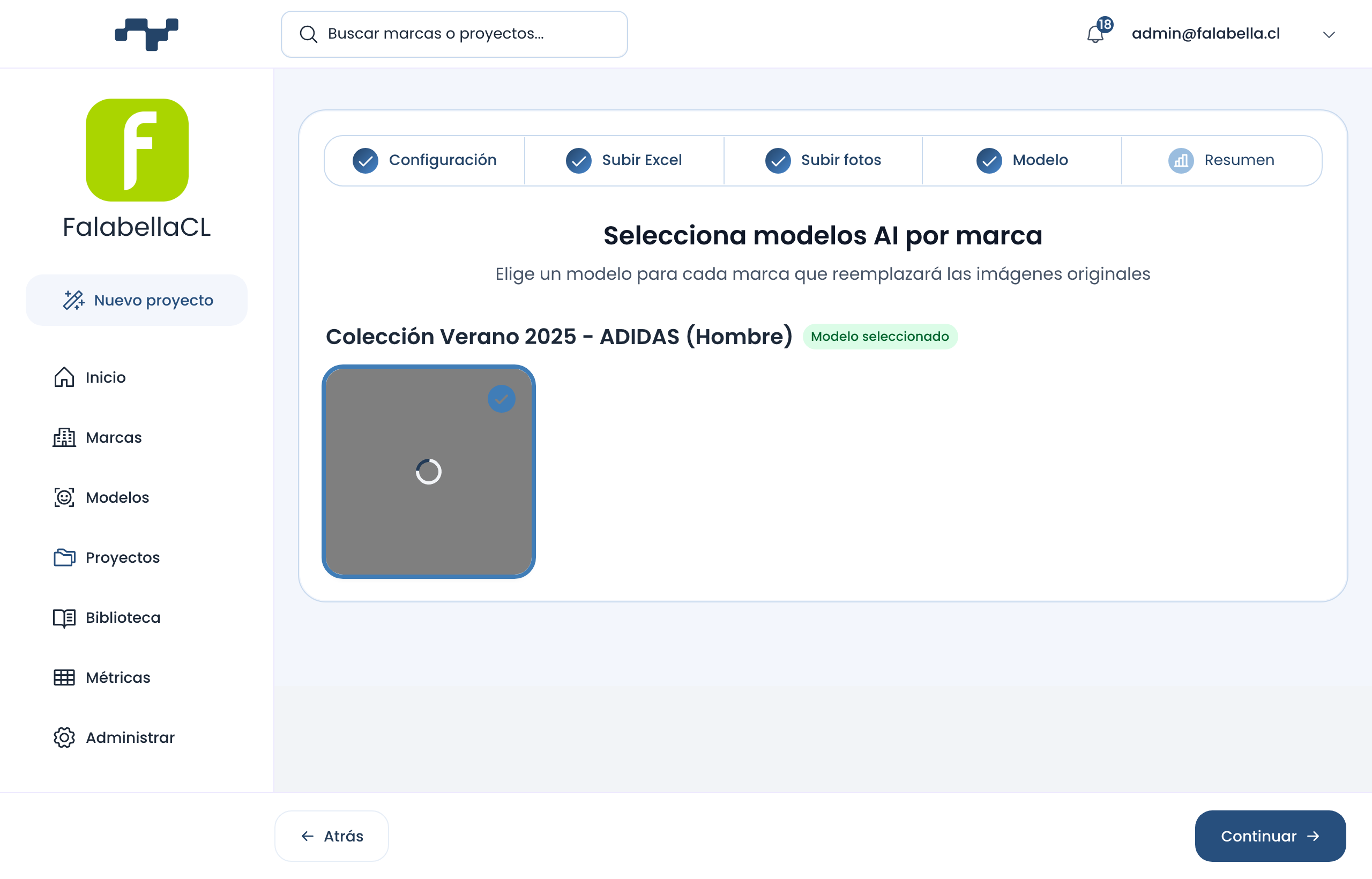This screenshot has height=879, width=1372.
Task: Open Administrar in sidebar
Action: tap(130, 738)
